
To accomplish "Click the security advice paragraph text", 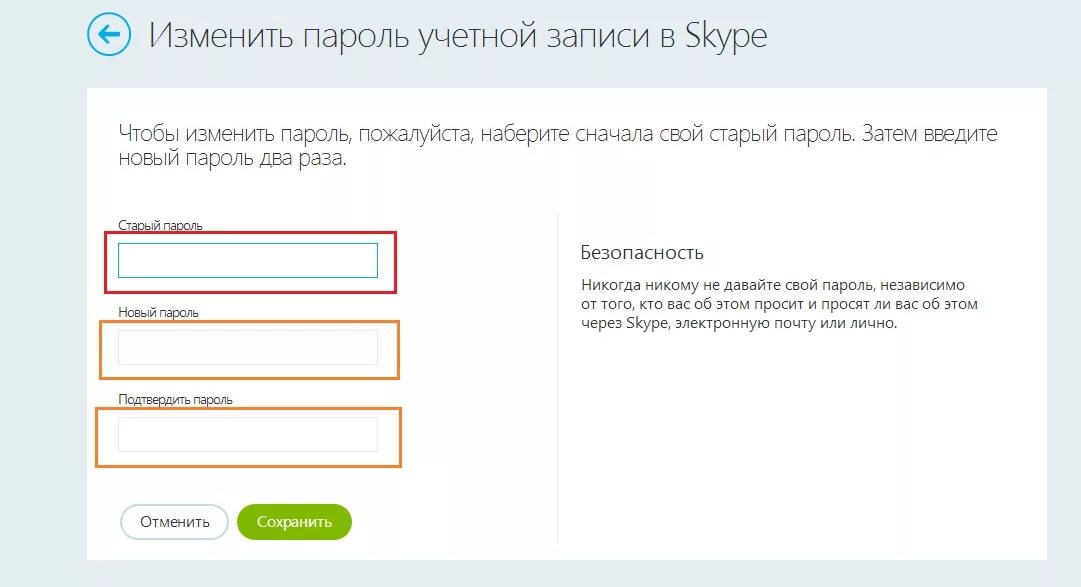I will coord(779,304).
